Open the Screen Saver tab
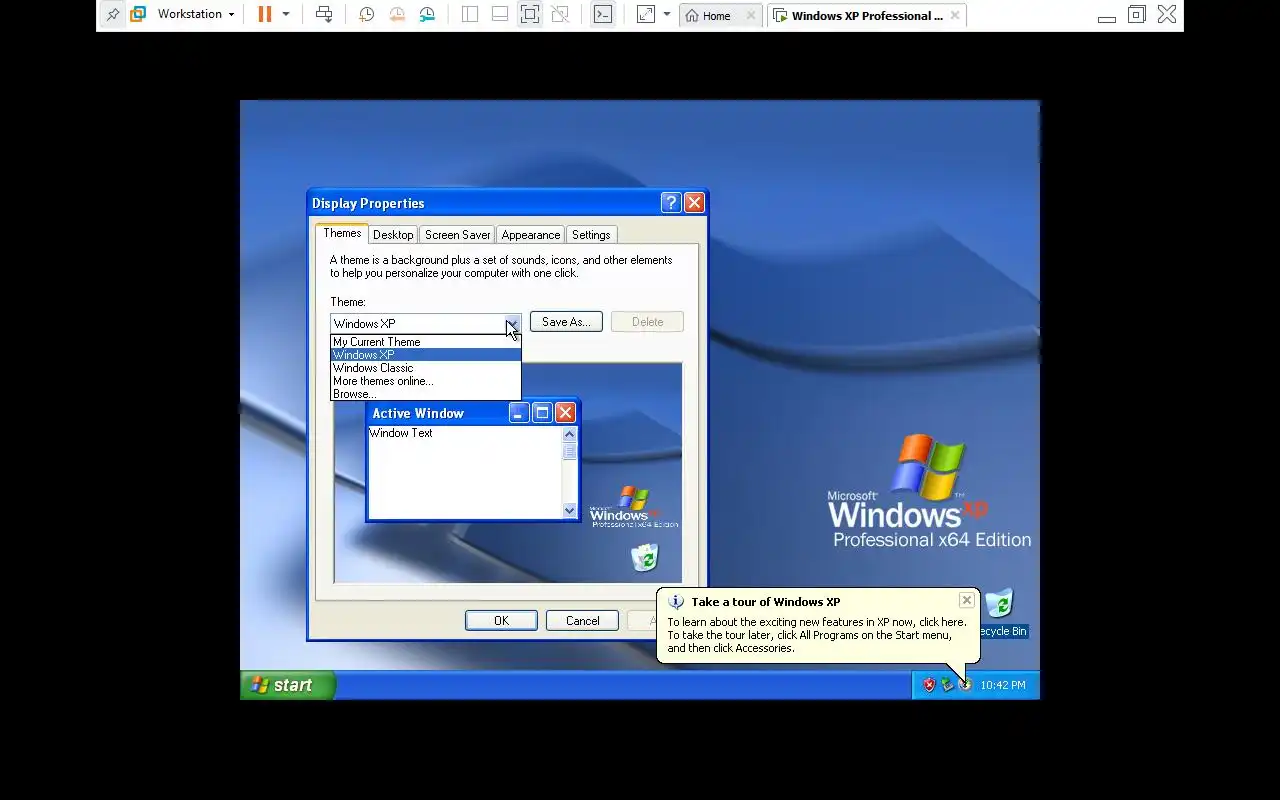This screenshot has width=1280, height=800. click(457, 235)
